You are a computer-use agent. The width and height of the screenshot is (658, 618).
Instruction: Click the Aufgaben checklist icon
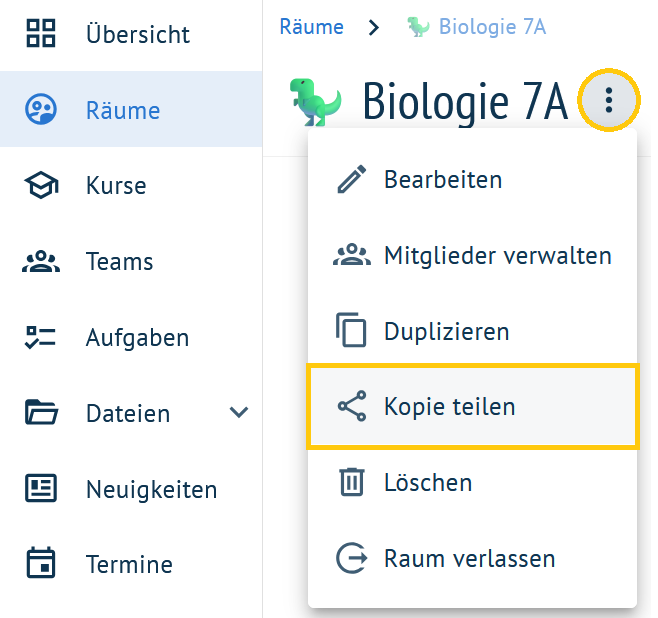tap(40, 337)
